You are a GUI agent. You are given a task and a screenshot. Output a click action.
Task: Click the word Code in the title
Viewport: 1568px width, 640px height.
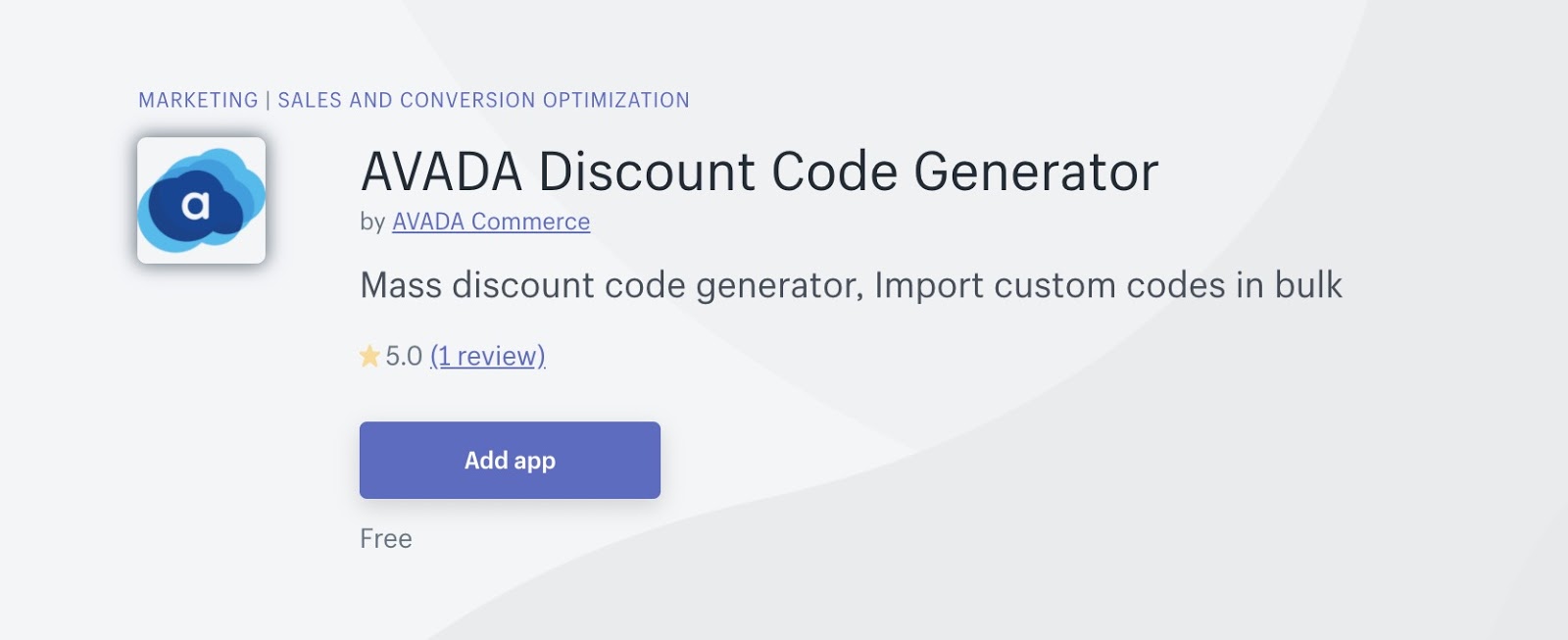tap(834, 172)
